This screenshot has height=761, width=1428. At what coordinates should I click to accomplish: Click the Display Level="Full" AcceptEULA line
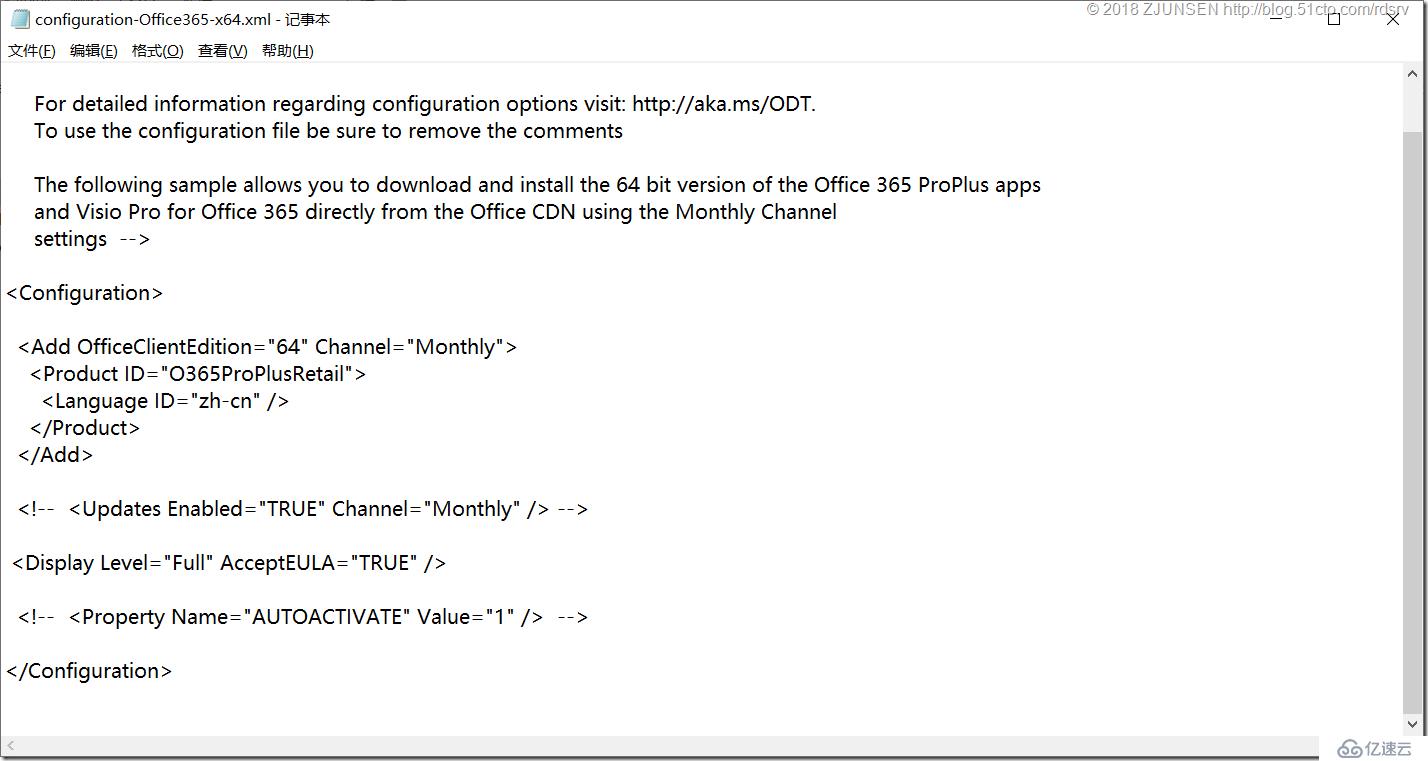[229, 563]
